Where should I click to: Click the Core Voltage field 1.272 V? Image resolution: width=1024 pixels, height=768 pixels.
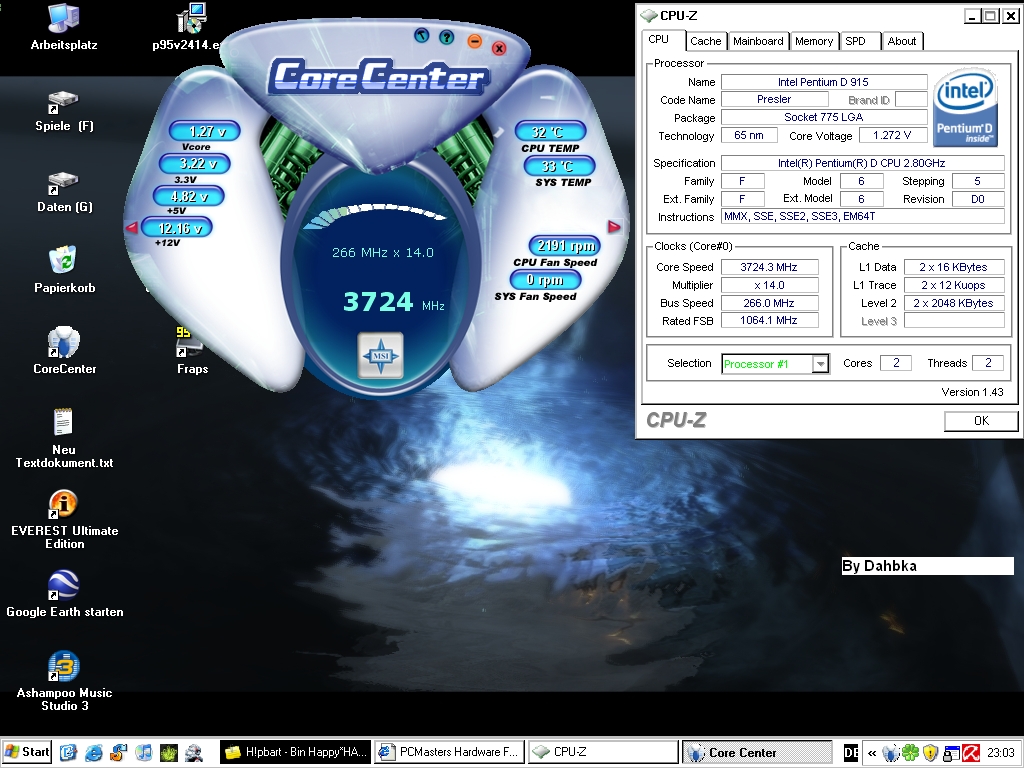pyautogui.click(x=892, y=135)
